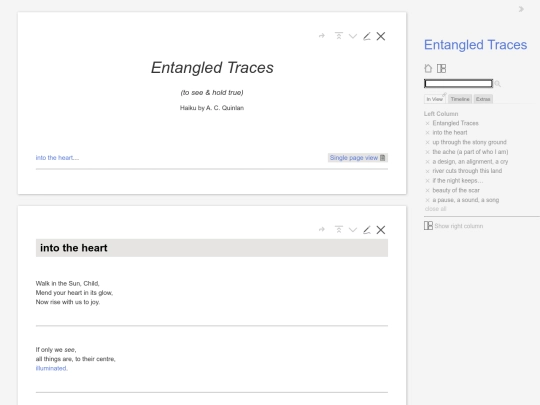Edit the Entangled Traces tiddler
Image resolution: width=540 pixels, height=405 pixels.
[x=367, y=36]
